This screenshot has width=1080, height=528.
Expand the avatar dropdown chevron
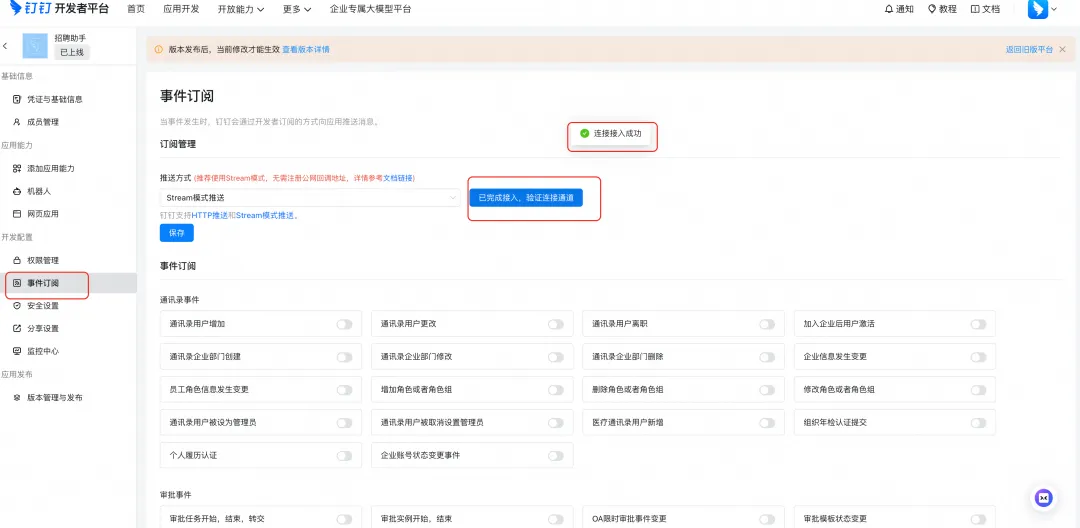click(x=1054, y=10)
